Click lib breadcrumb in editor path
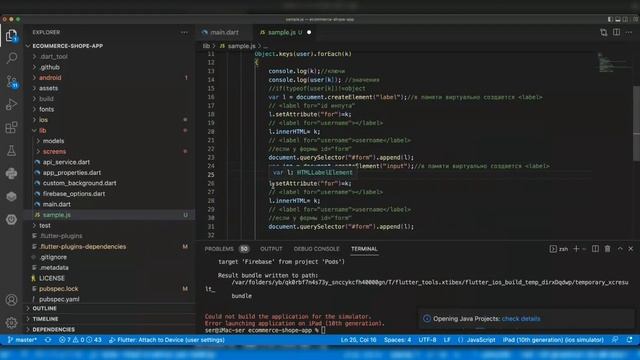The width and height of the screenshot is (640, 360). point(207,46)
